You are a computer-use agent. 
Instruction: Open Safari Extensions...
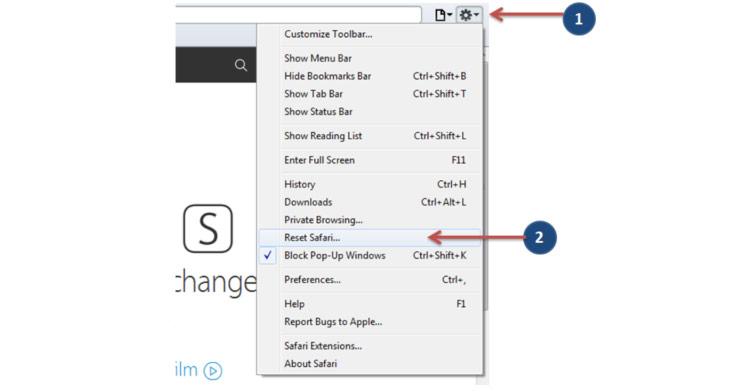pos(370,346)
